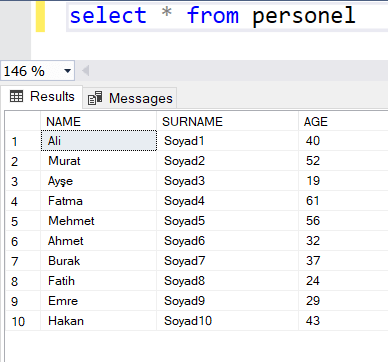Select row header number 7
This screenshot has width=388, height=362.
23,261
